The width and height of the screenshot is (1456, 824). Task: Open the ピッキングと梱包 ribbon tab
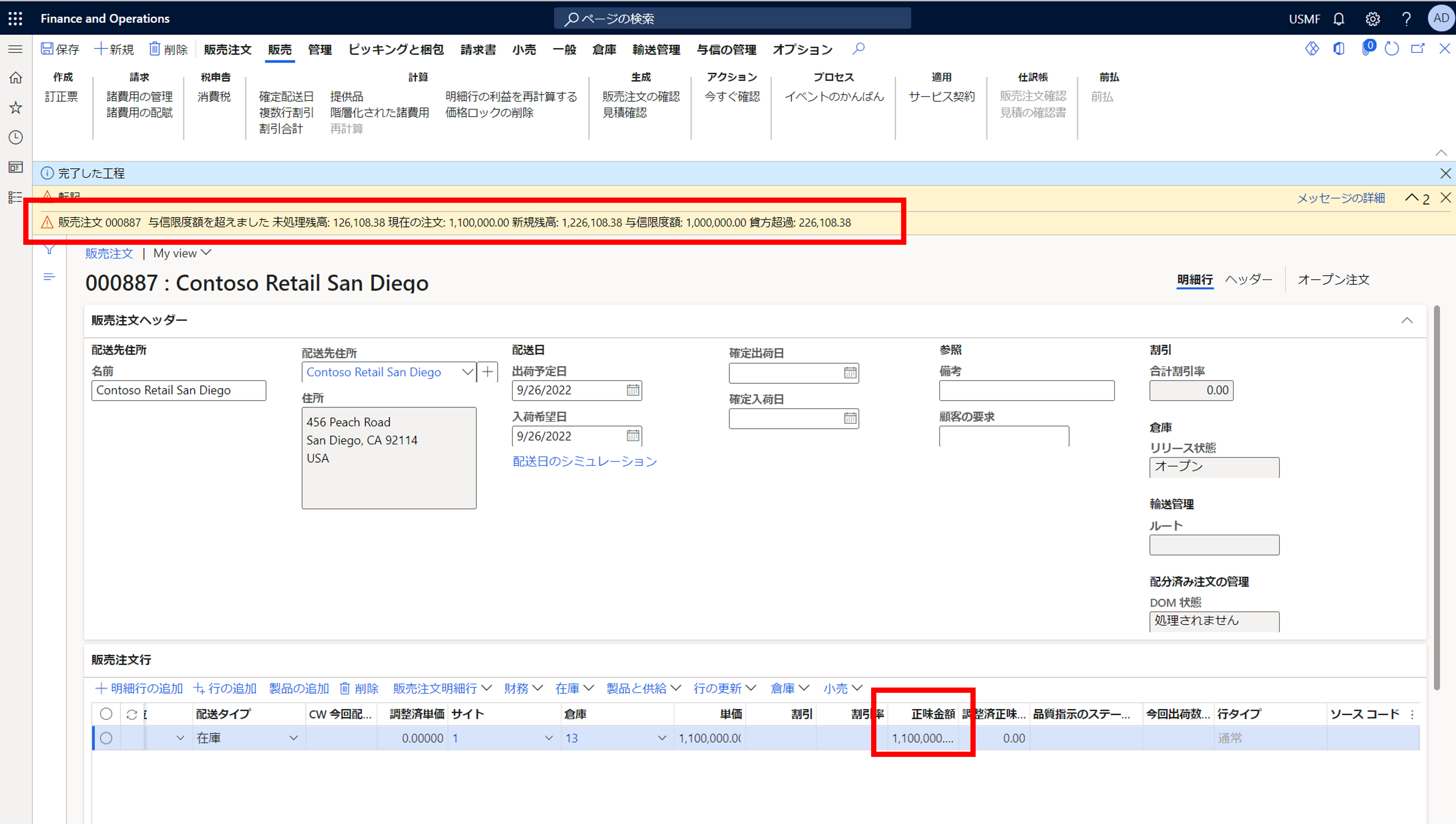[x=396, y=50]
